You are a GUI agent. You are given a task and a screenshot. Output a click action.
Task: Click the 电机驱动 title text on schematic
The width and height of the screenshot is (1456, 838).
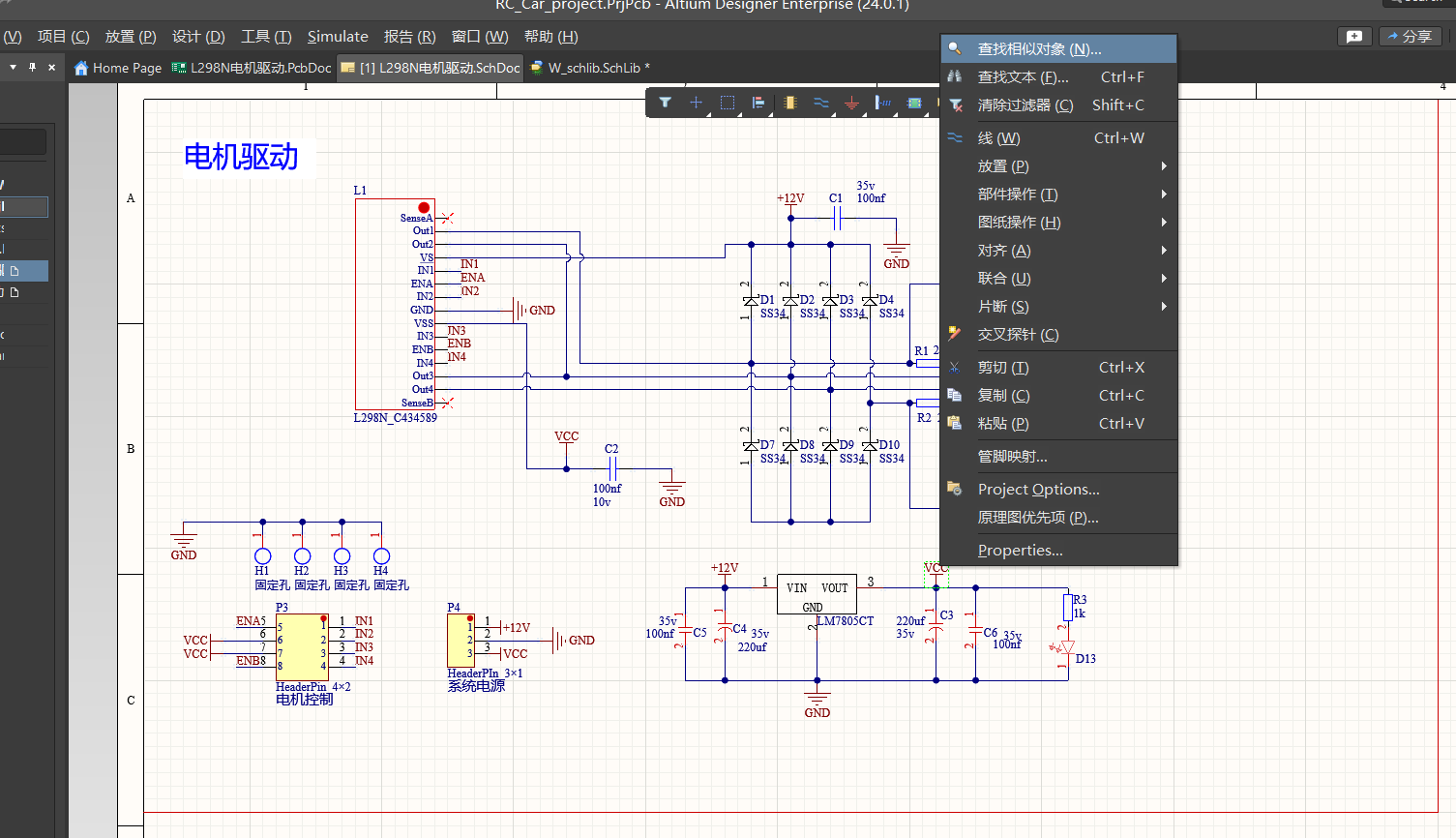coord(241,157)
